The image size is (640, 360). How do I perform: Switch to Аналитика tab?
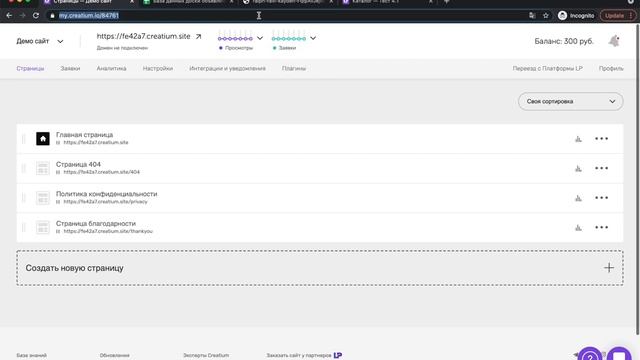111,69
